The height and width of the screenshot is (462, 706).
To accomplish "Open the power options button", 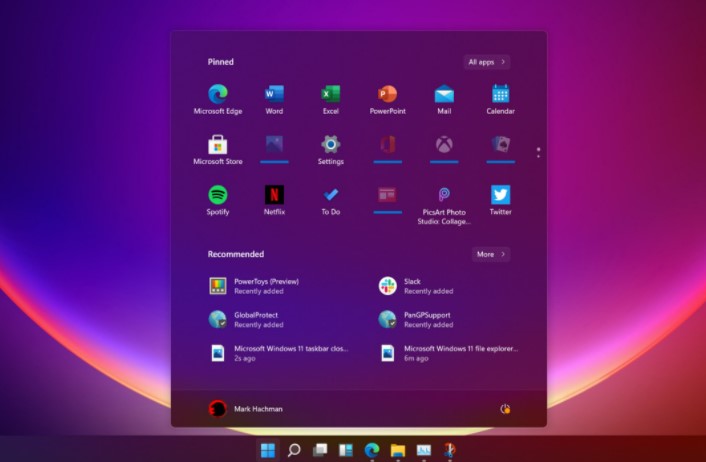I will pyautogui.click(x=505, y=409).
